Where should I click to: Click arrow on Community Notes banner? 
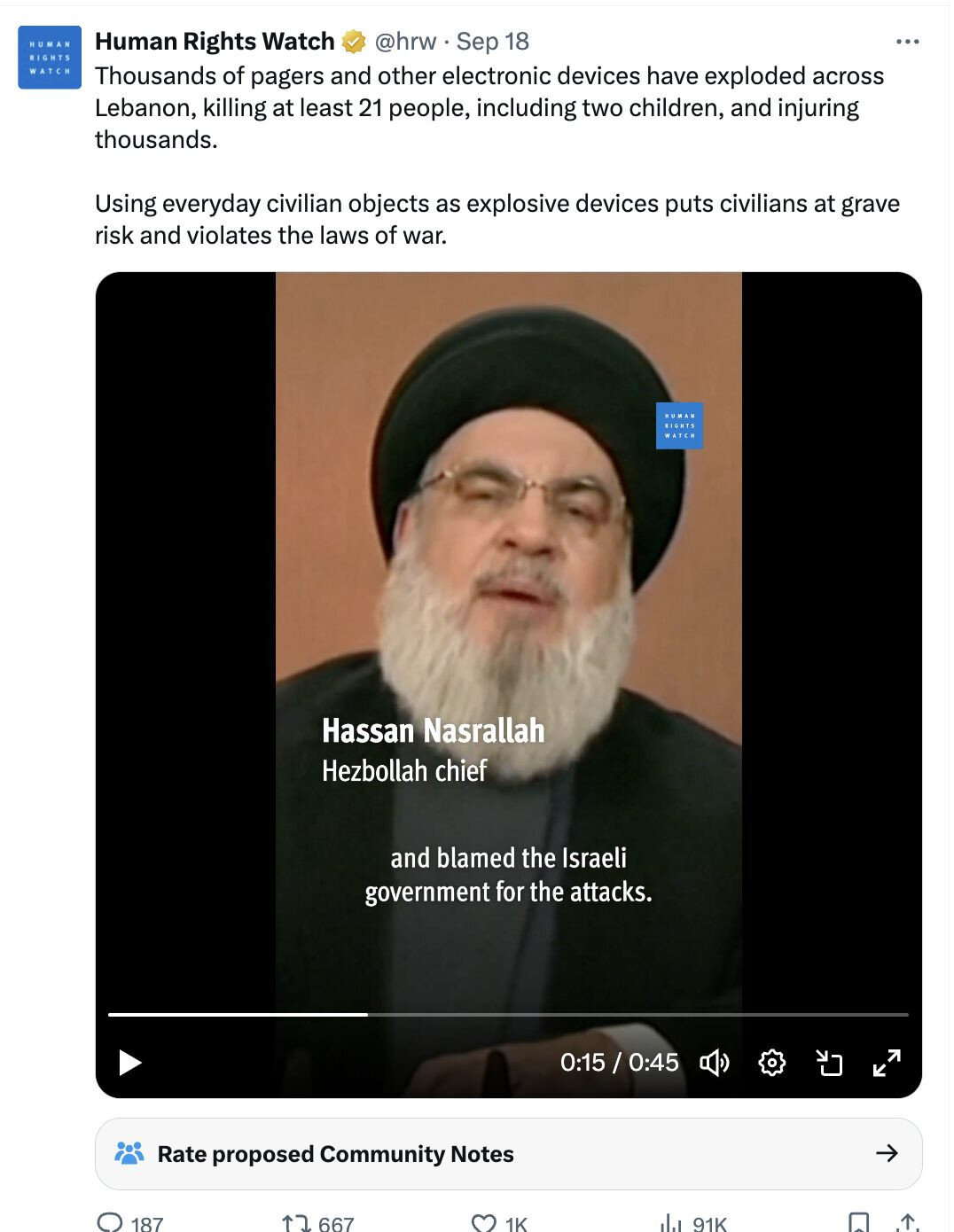click(x=887, y=1153)
